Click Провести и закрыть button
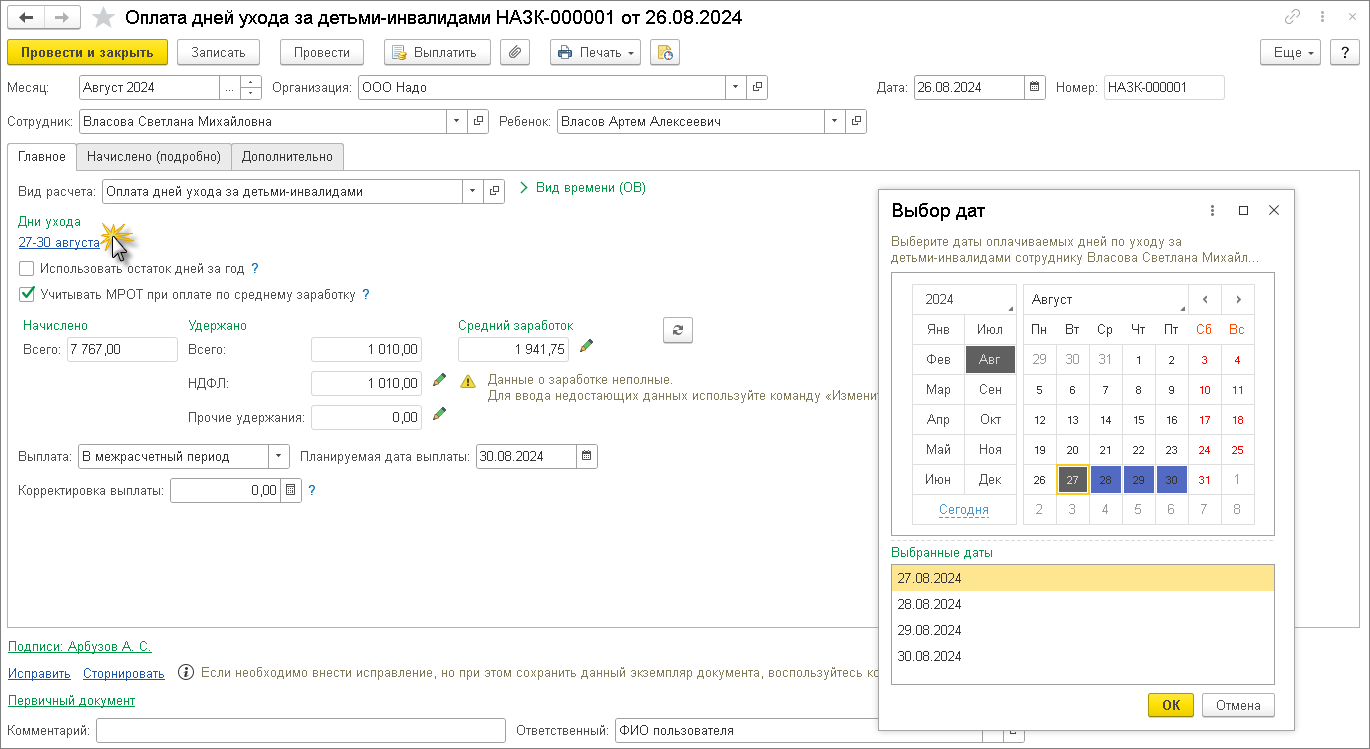This screenshot has width=1370, height=749. coord(87,52)
